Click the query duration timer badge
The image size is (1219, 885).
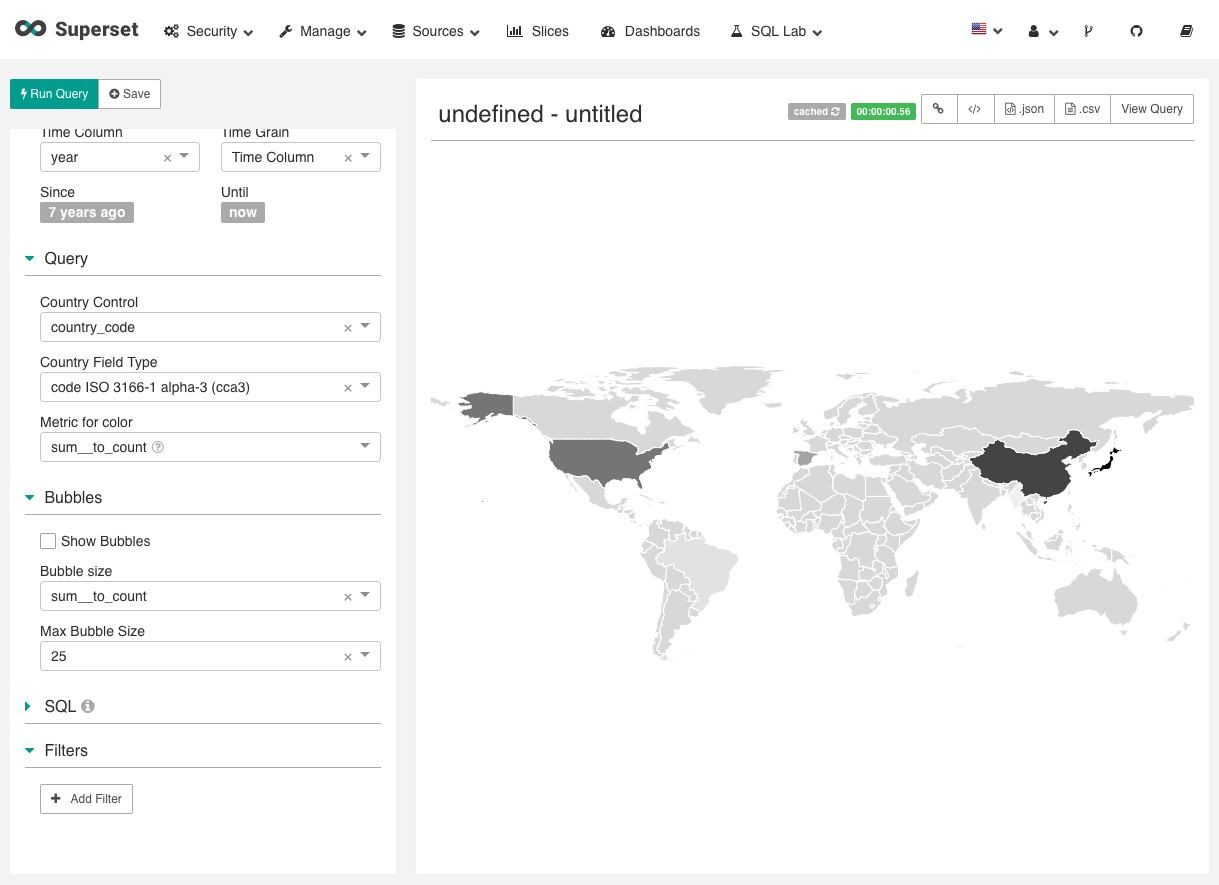[x=883, y=112]
